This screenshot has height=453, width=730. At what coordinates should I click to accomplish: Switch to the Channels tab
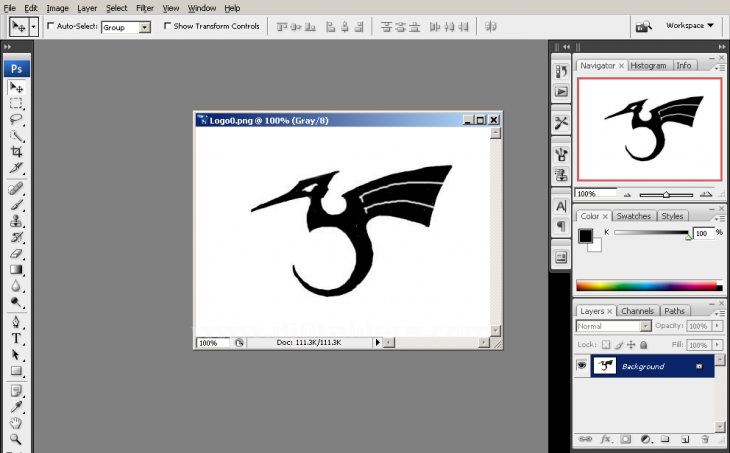637,311
